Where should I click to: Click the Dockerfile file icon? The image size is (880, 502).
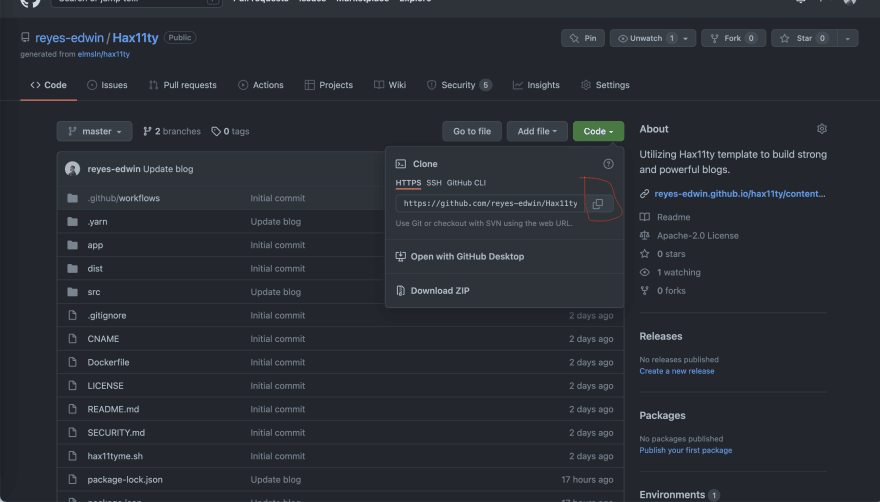coord(72,362)
